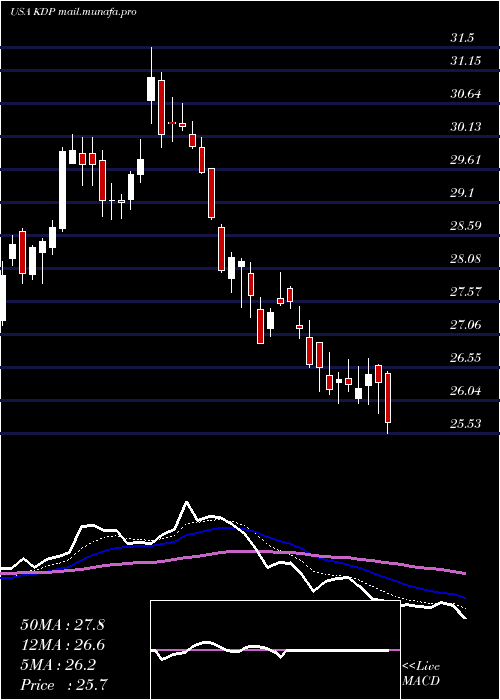
Task: Click the 30.64 price axis label
Action: 466,94
